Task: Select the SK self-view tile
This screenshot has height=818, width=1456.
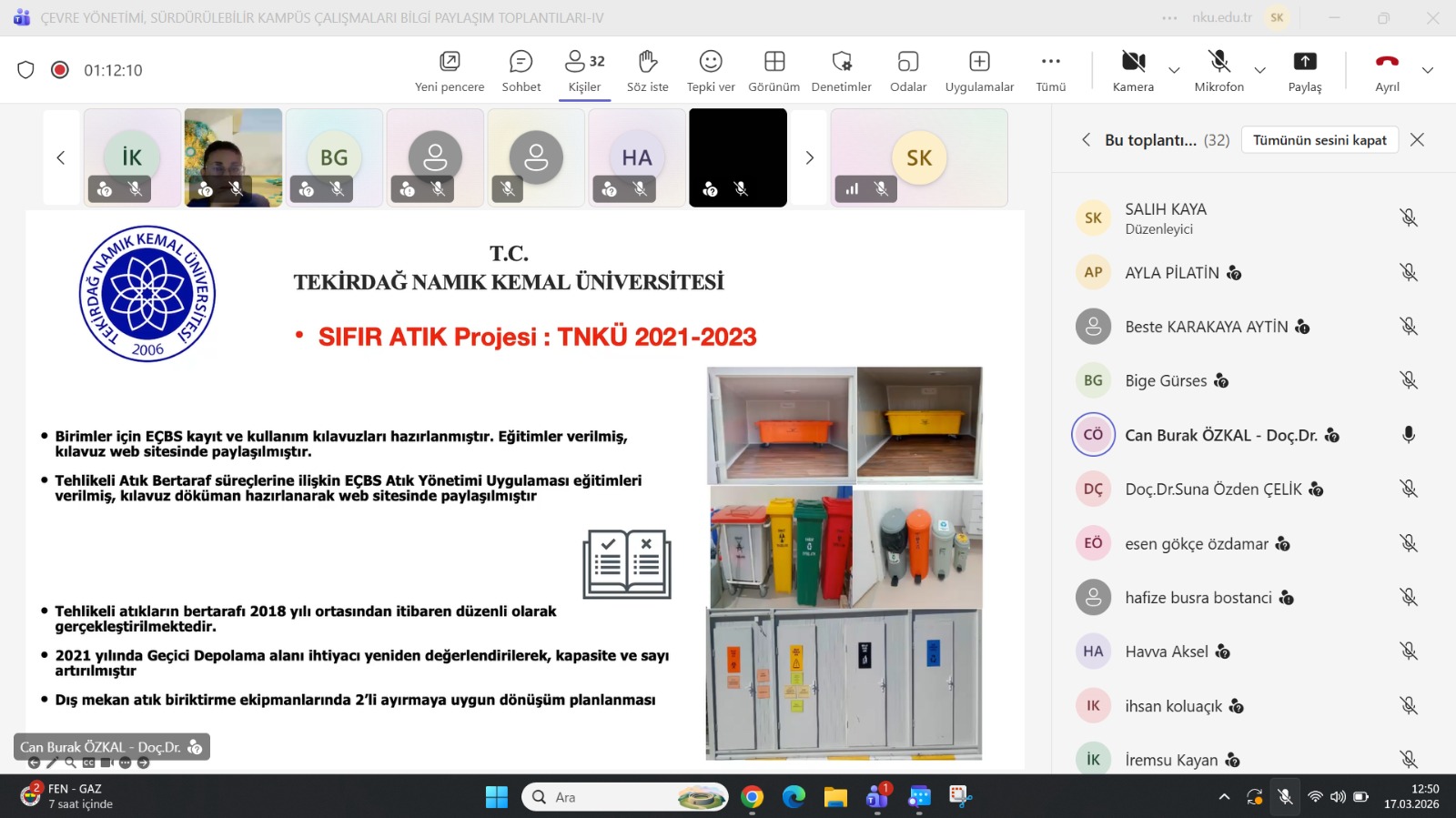Action: (x=919, y=157)
